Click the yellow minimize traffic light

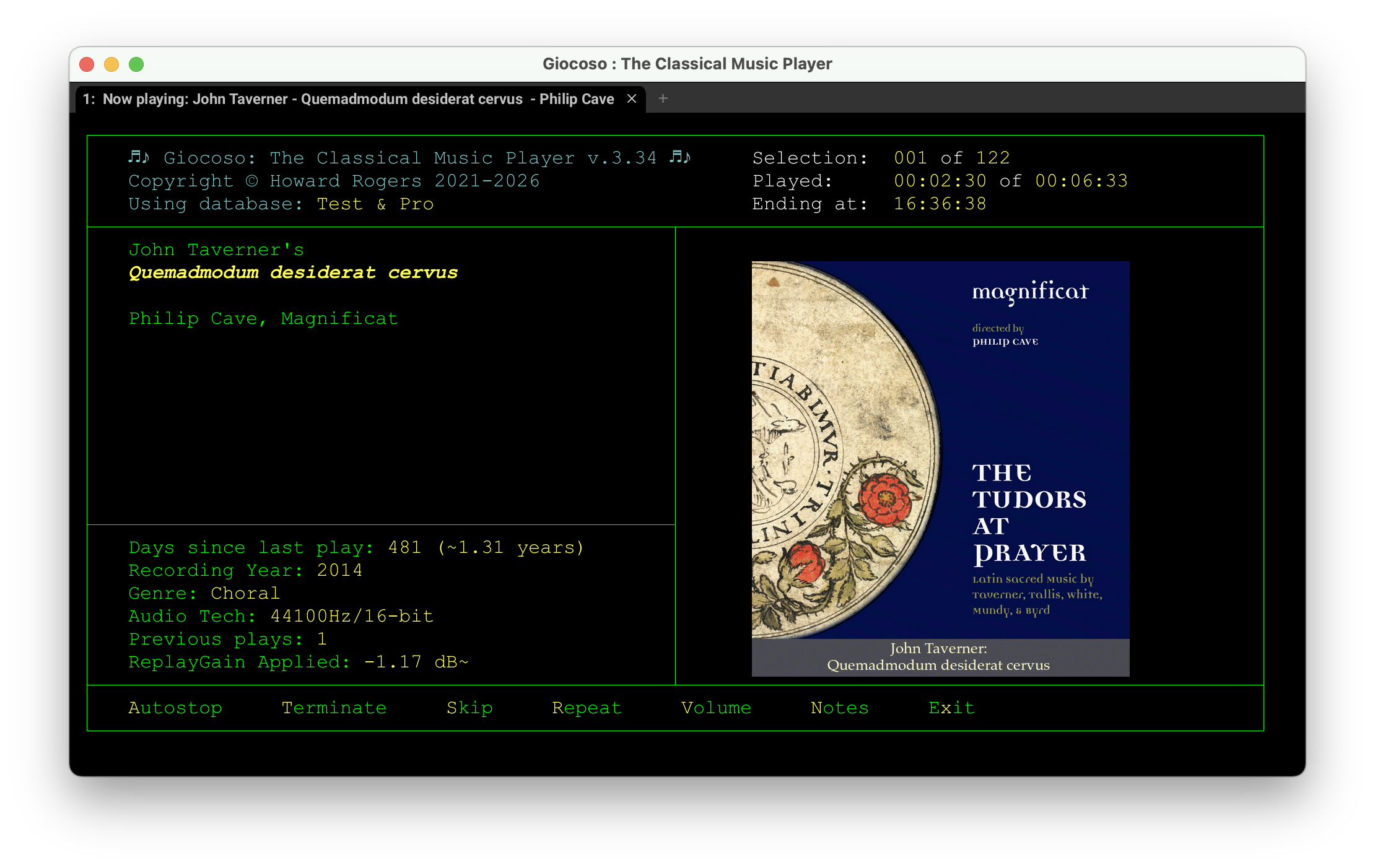coord(111,64)
